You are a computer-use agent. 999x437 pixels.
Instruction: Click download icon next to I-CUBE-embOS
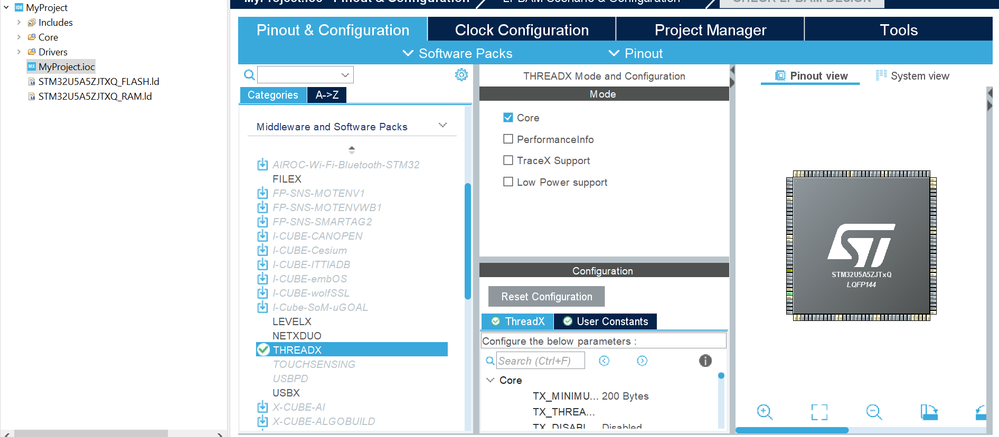[x=262, y=278]
